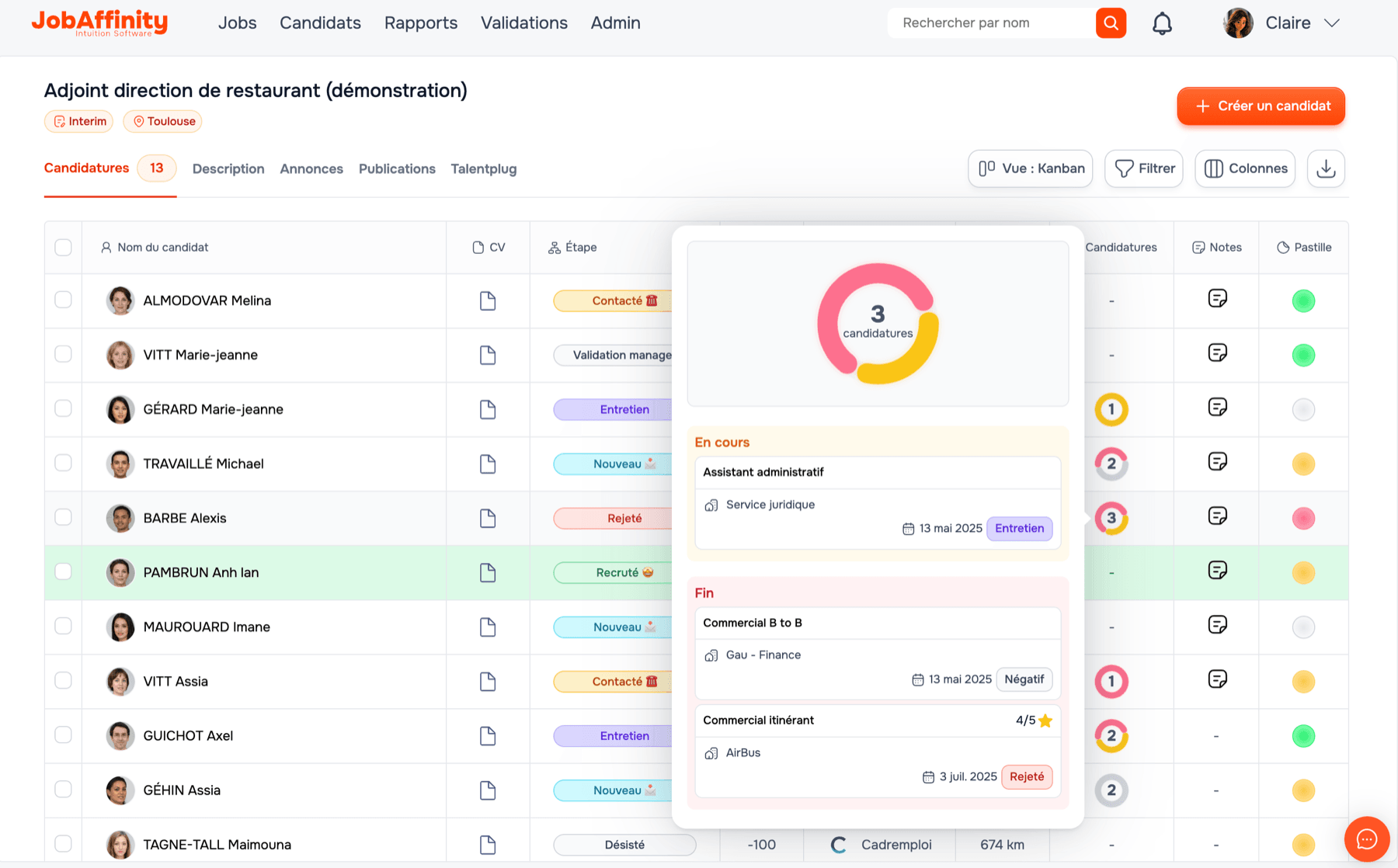Click green pastille for ALMODOVAR Melina
This screenshot has width=1398, height=868.
pos(1303,300)
